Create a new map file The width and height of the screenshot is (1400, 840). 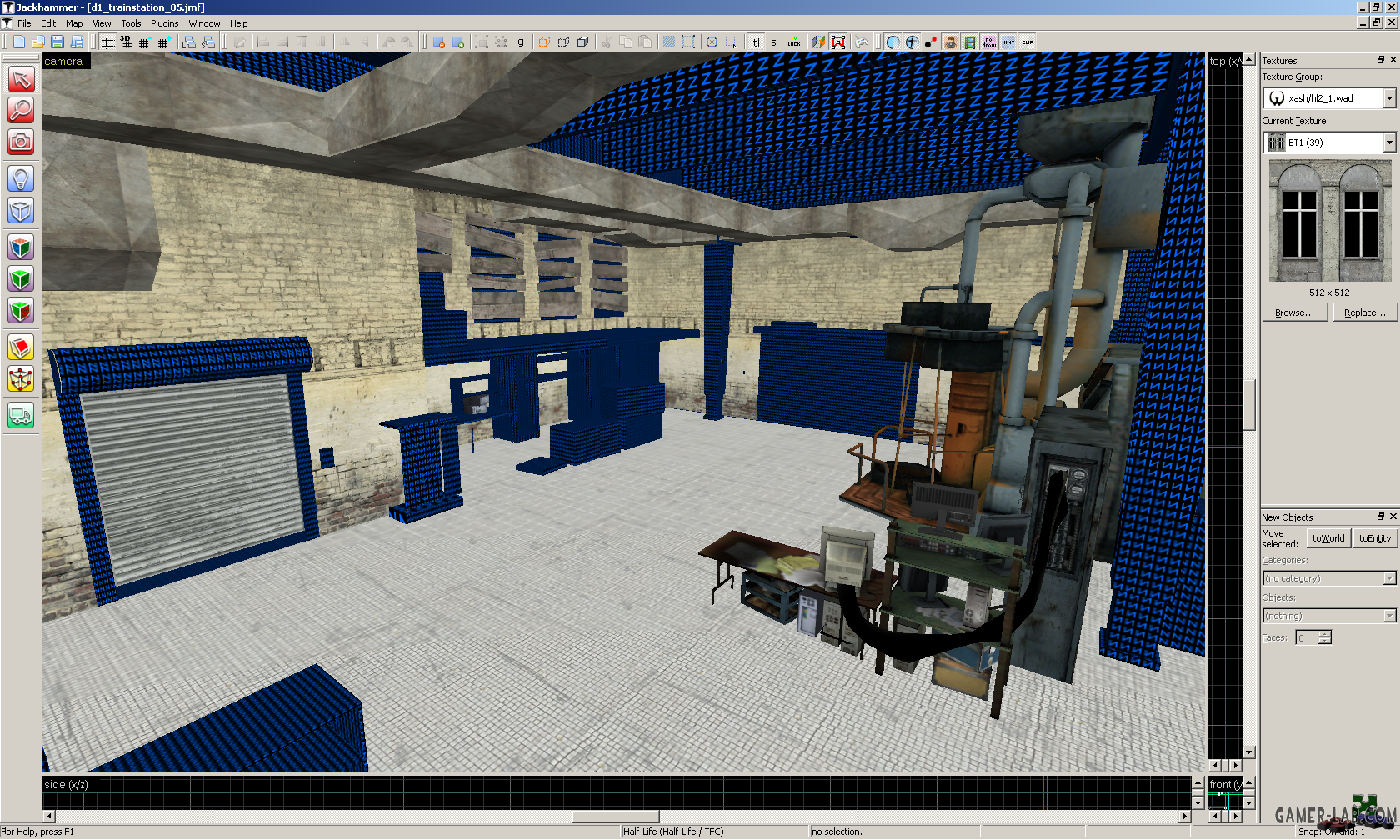pos(18,42)
